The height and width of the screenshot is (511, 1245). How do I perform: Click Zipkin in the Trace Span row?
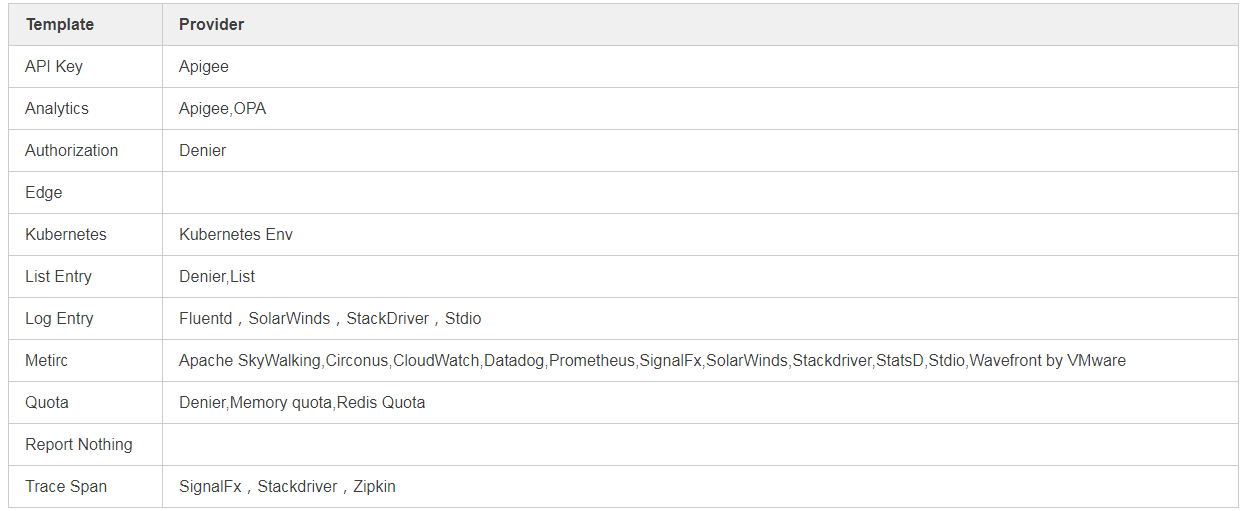(x=375, y=486)
